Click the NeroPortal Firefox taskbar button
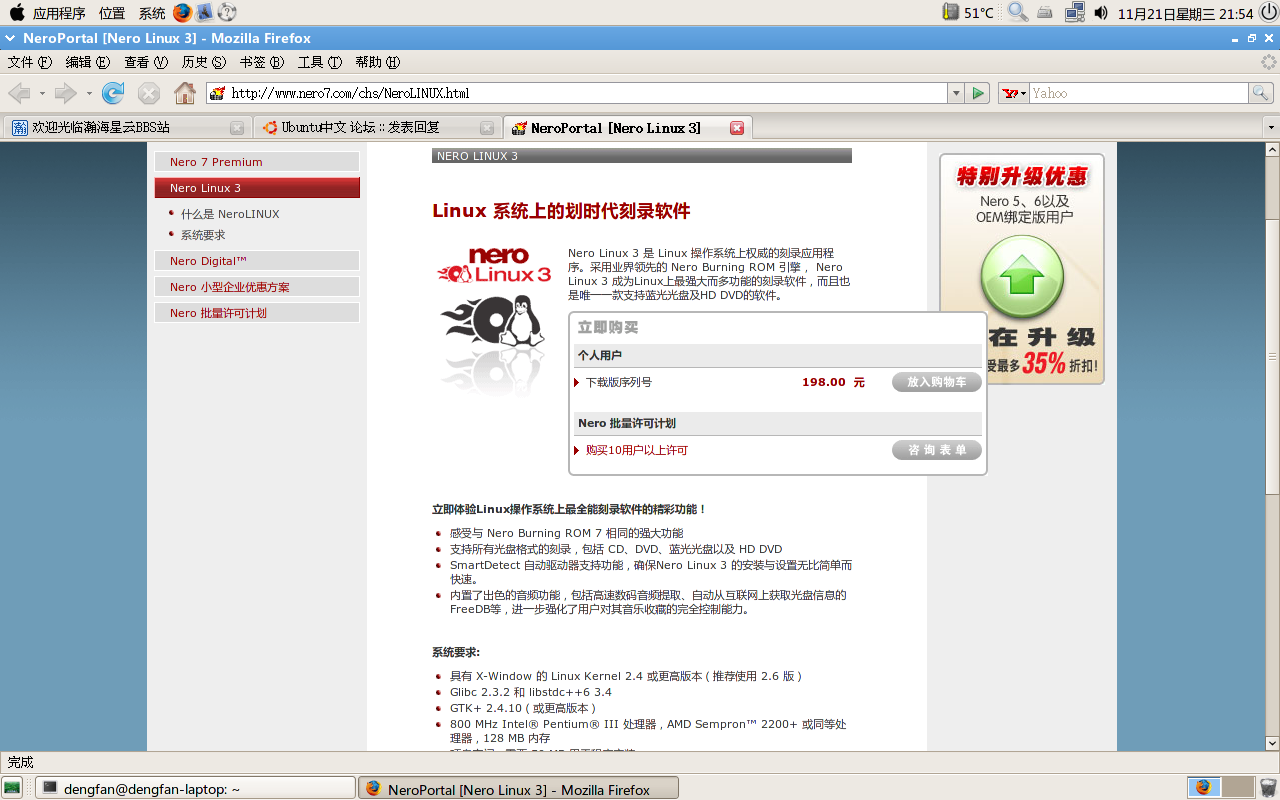This screenshot has width=1280, height=800. [518, 788]
